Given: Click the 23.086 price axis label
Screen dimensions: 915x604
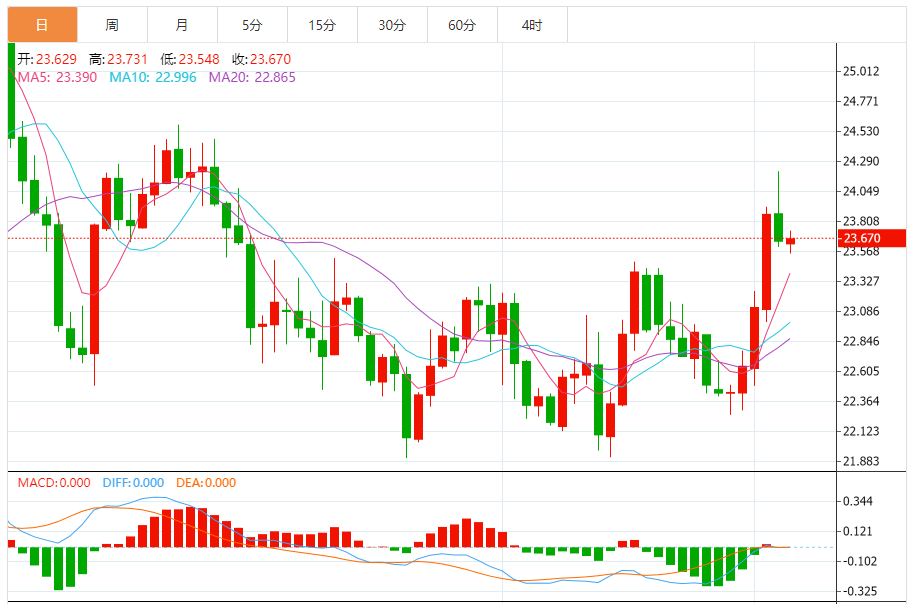Looking at the screenshot, I should (x=861, y=311).
